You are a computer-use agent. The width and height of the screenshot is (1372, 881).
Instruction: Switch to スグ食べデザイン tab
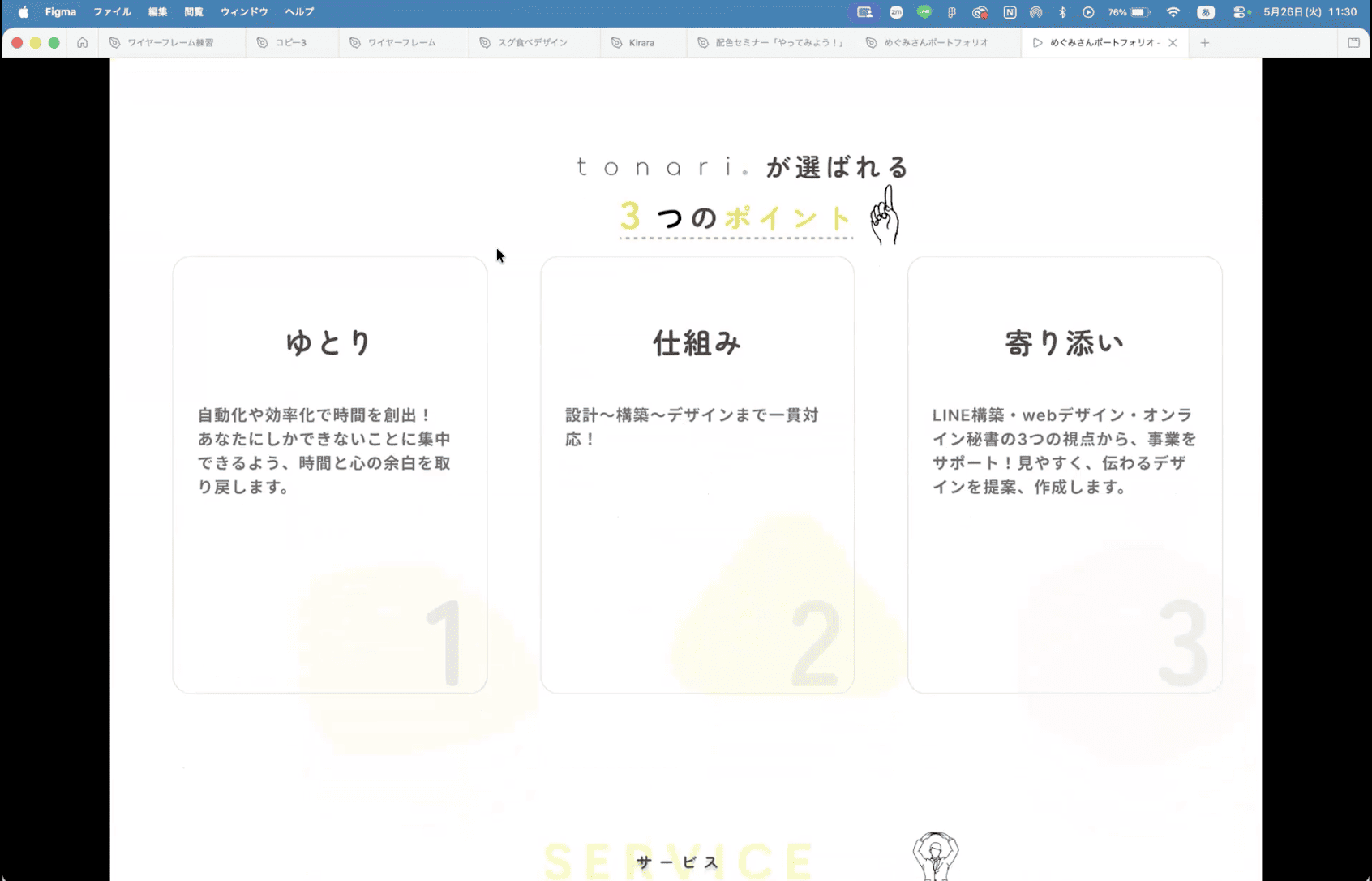tap(533, 43)
